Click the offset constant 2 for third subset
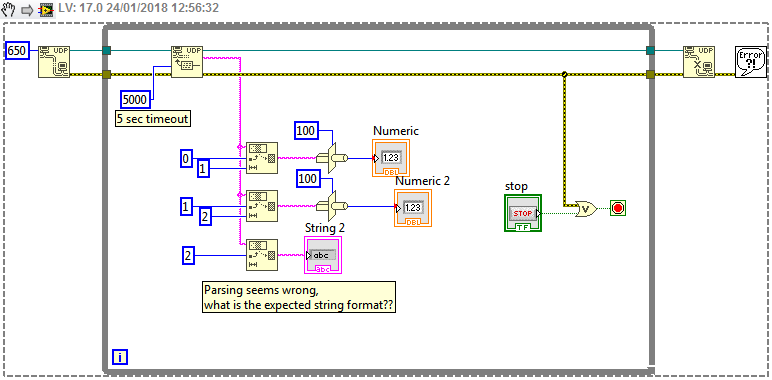This screenshot has height=380, width=772. (188, 255)
